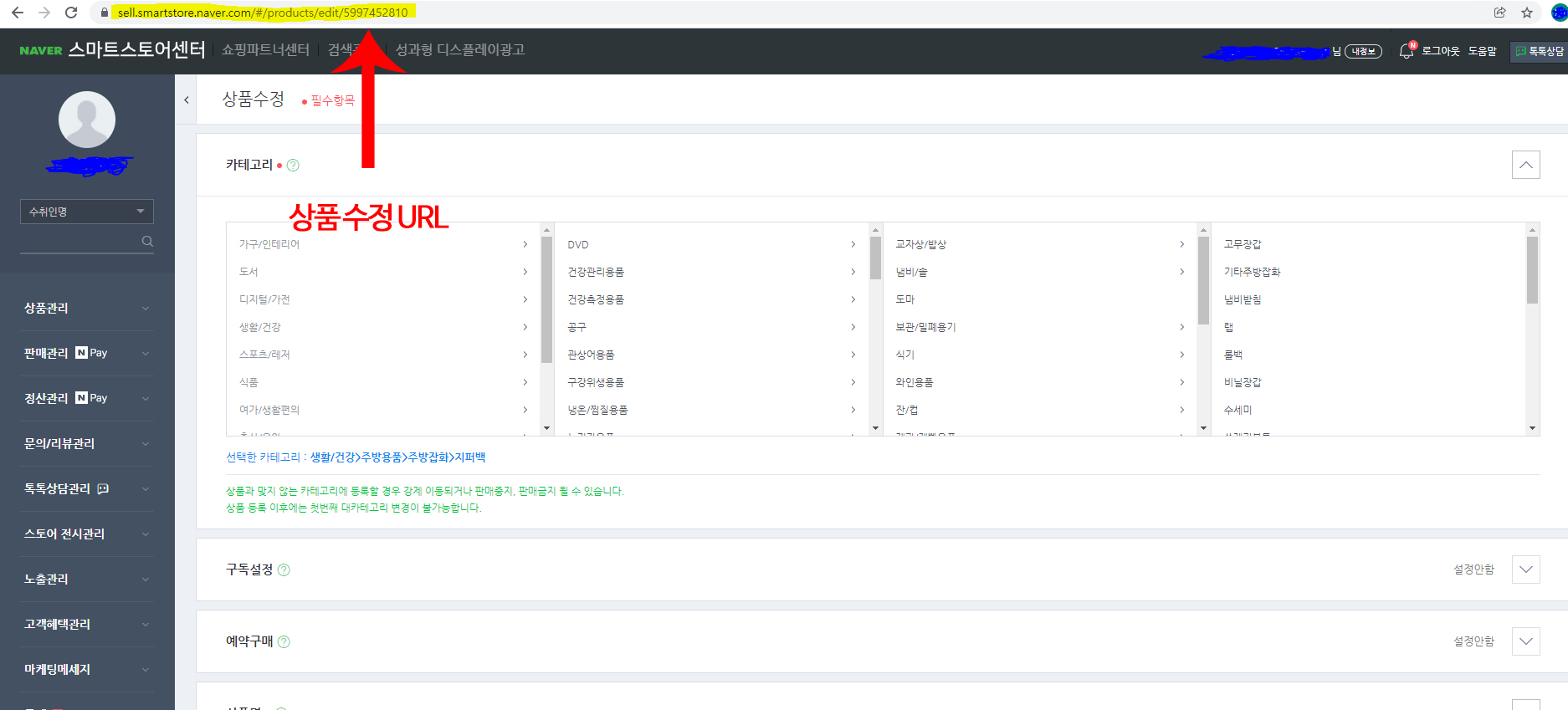Click the browser reload icon
1568x710 pixels.
(71, 13)
